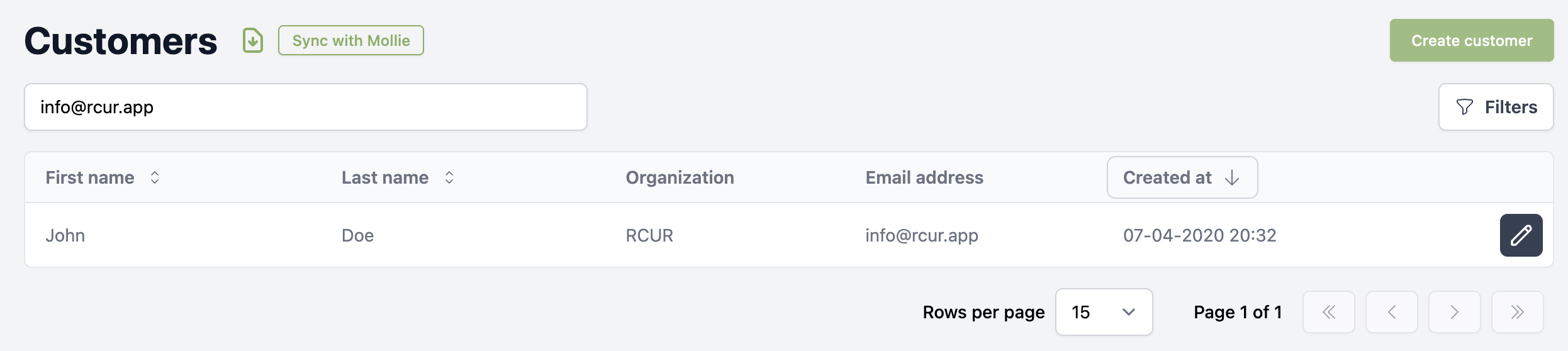Select the info@rcur.app email cell in the row
This screenshot has width=1568, height=351.
tap(922, 235)
